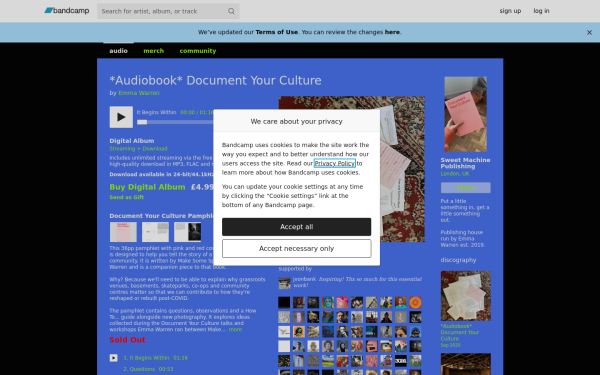Open last orange avatar in first supporter row

point(415,302)
